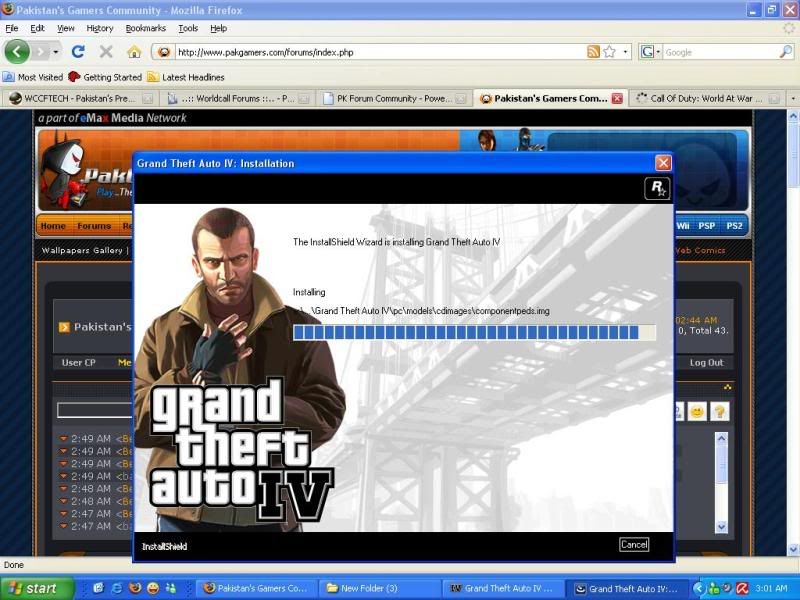Viewport: 800px width, 600px height.
Task: Open the address bar history dropdown arrow
Action: 626,52
